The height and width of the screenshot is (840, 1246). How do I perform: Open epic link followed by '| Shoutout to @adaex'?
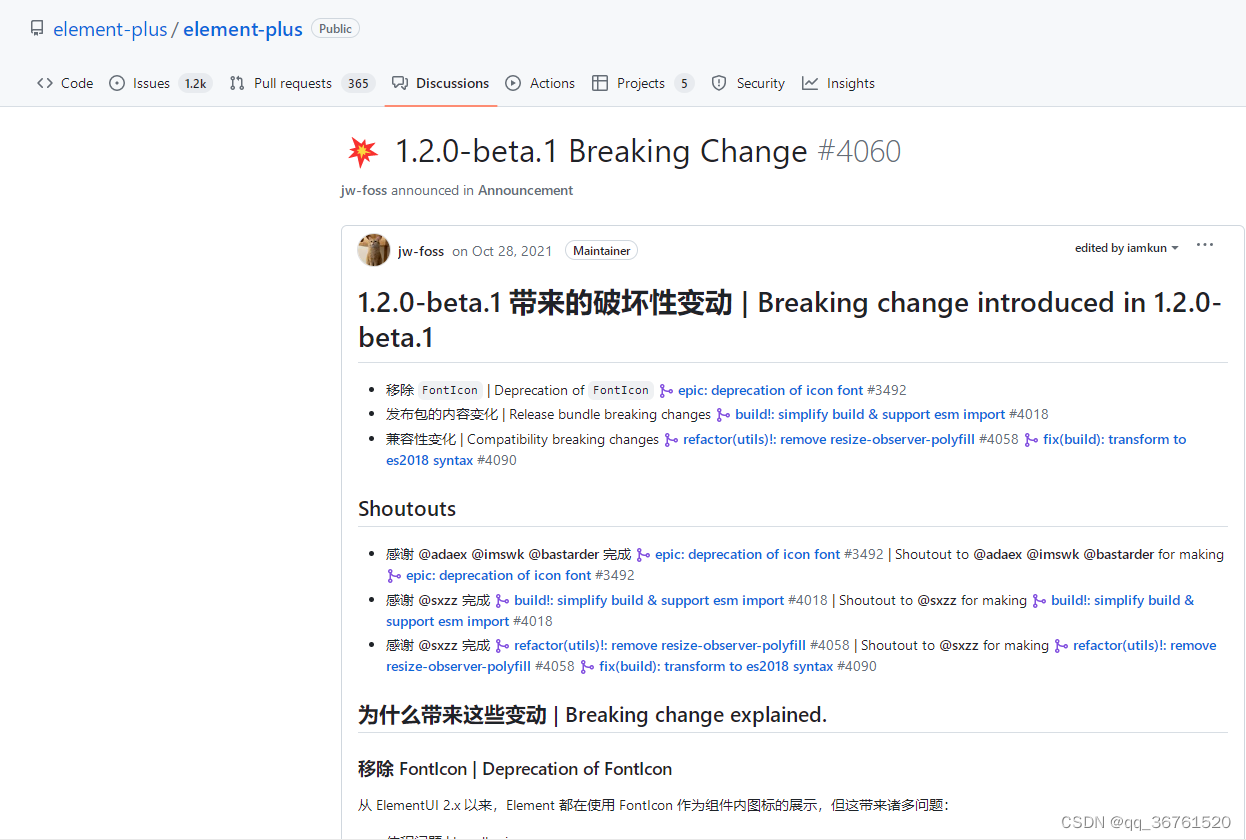point(748,554)
